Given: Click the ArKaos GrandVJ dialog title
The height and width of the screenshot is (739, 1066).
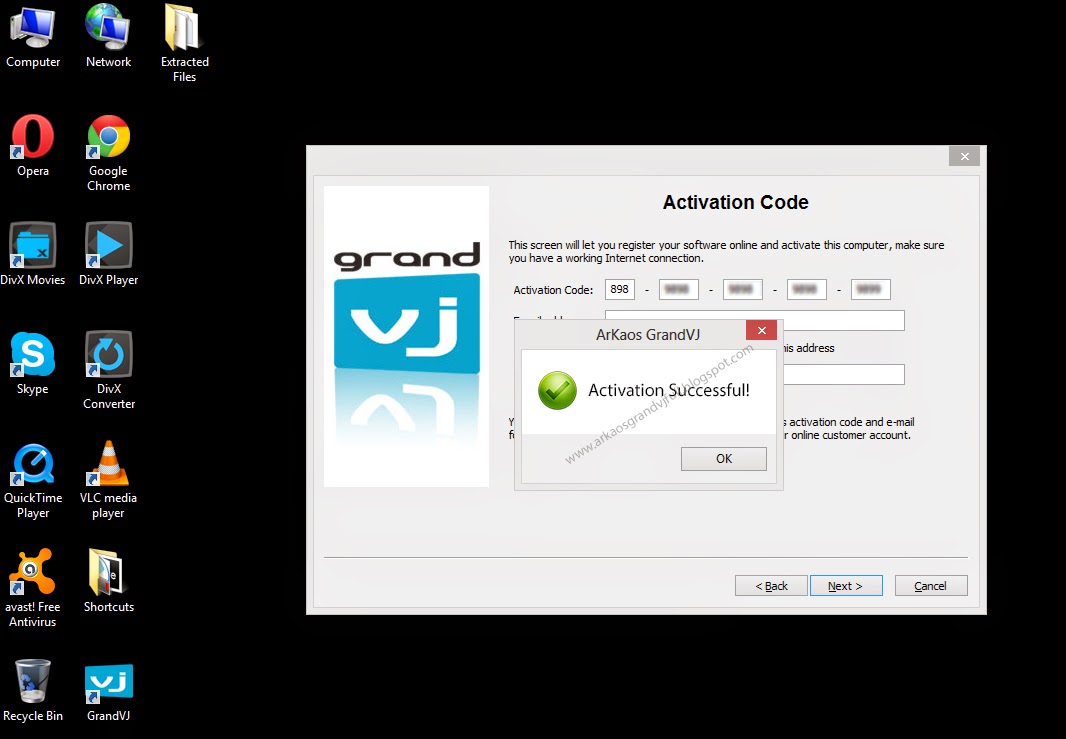Looking at the screenshot, I should click(x=648, y=334).
